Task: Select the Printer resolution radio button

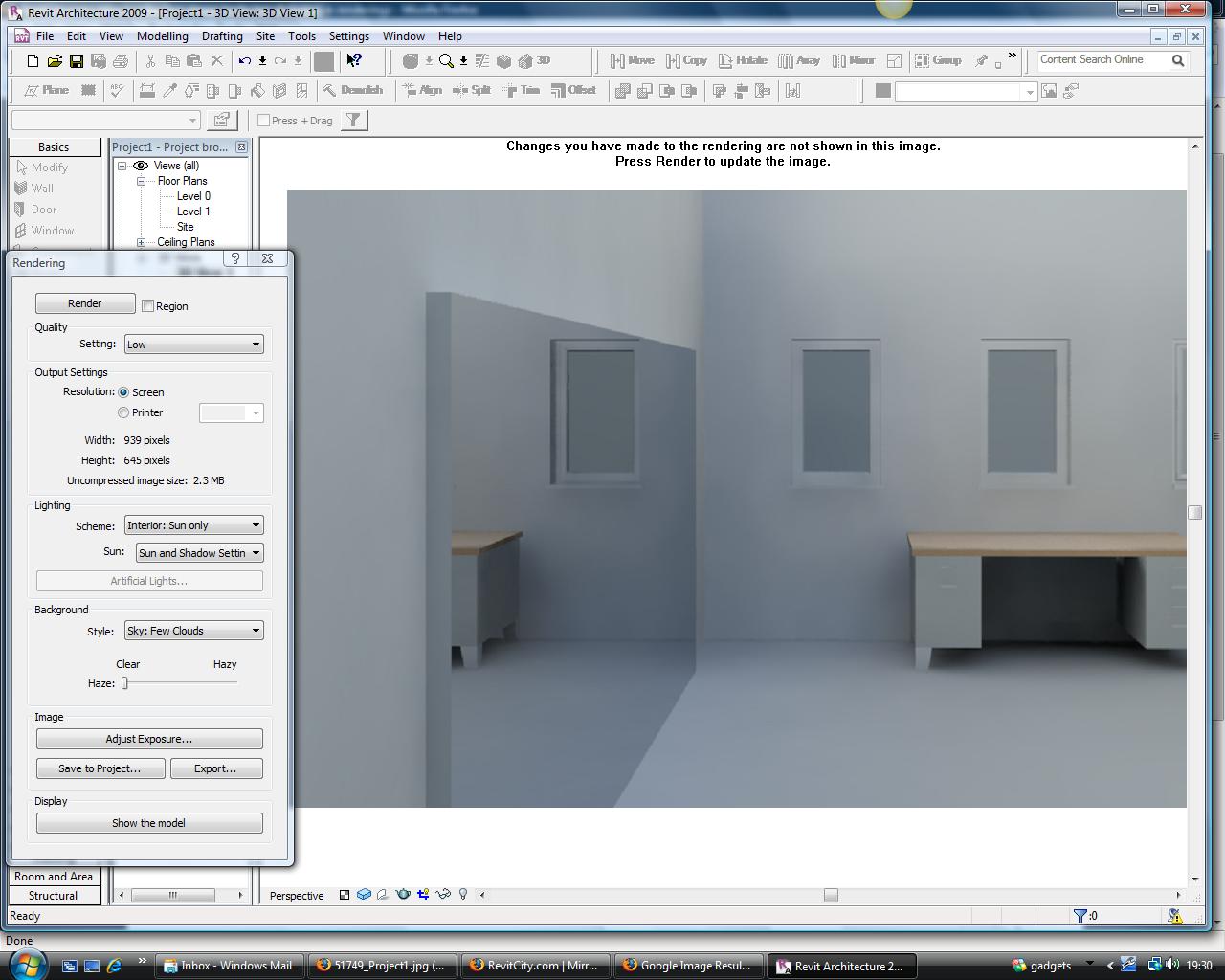Action: (x=123, y=412)
